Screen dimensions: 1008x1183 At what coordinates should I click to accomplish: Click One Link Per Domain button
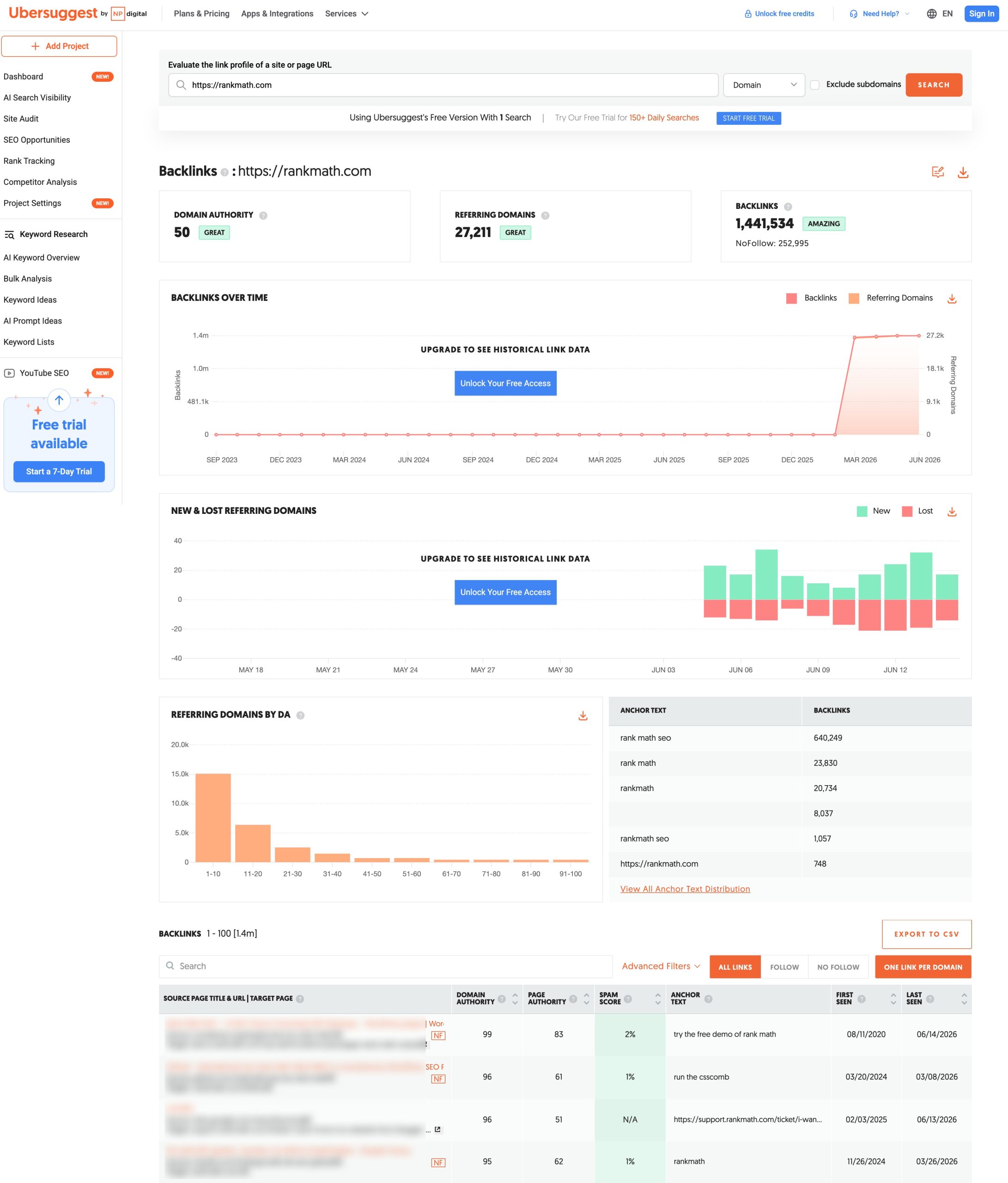point(923,967)
